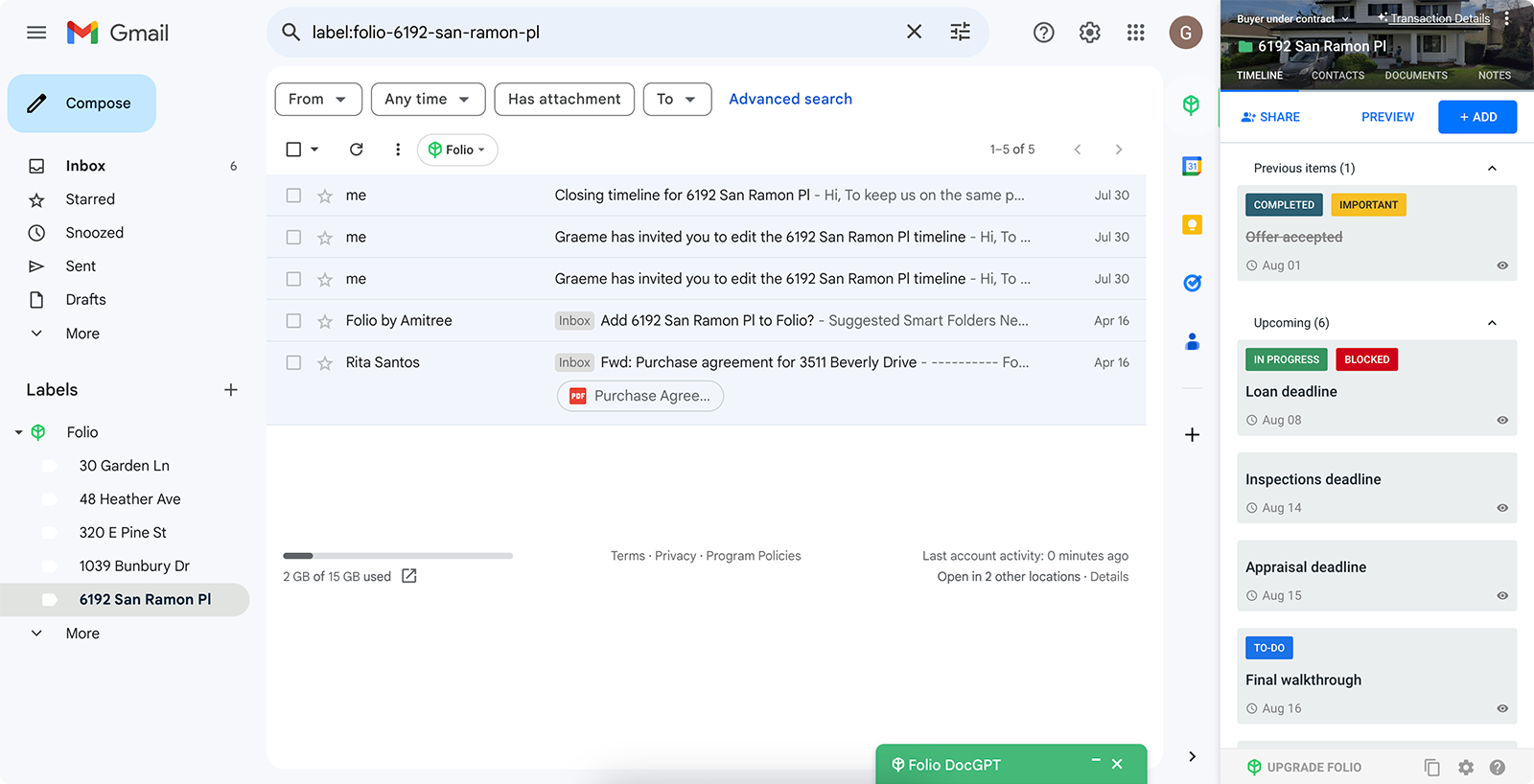1534x784 pixels.
Task: Open Google apps grid
Action: (x=1135, y=33)
